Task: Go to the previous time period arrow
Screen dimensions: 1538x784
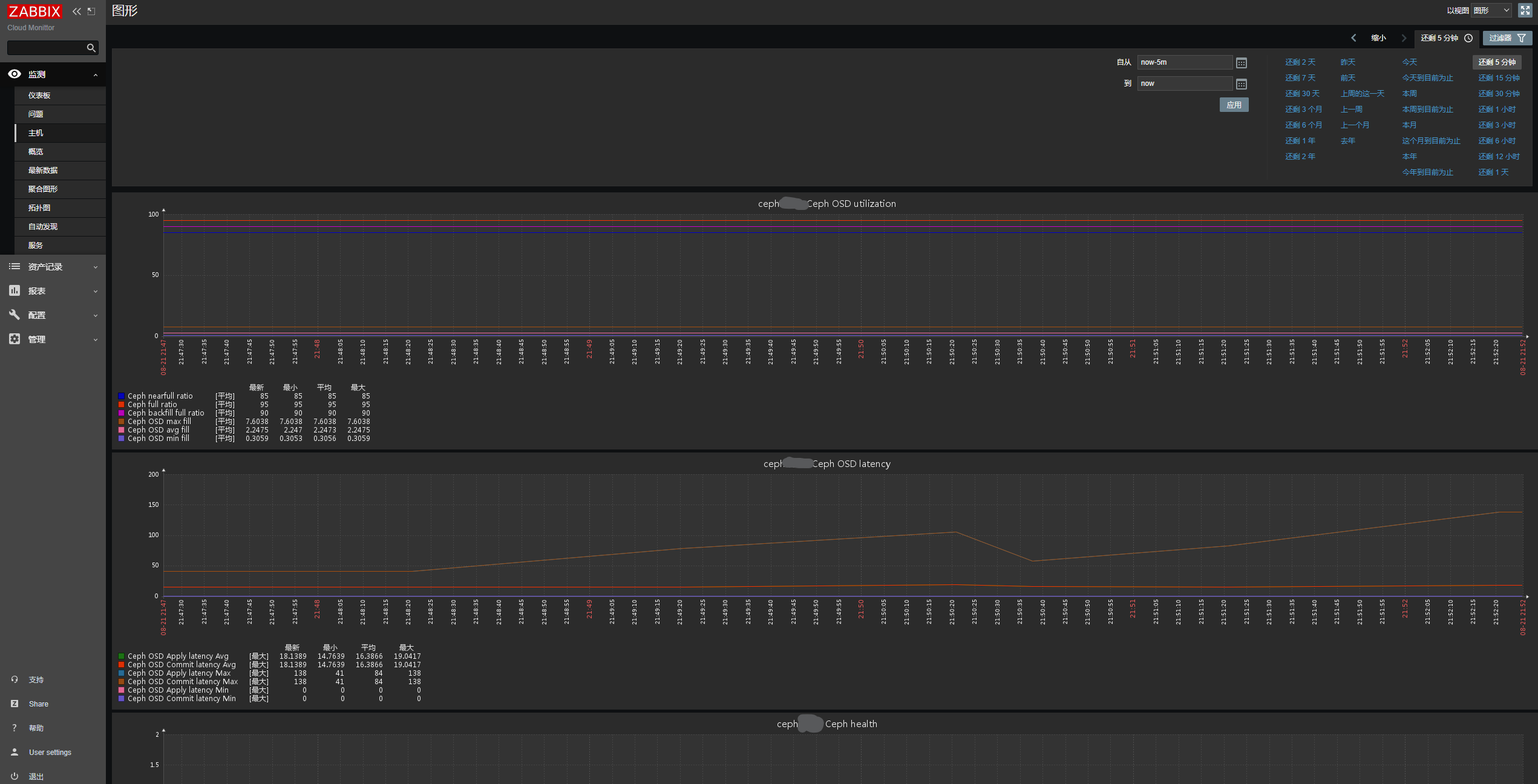Action: [x=1353, y=38]
